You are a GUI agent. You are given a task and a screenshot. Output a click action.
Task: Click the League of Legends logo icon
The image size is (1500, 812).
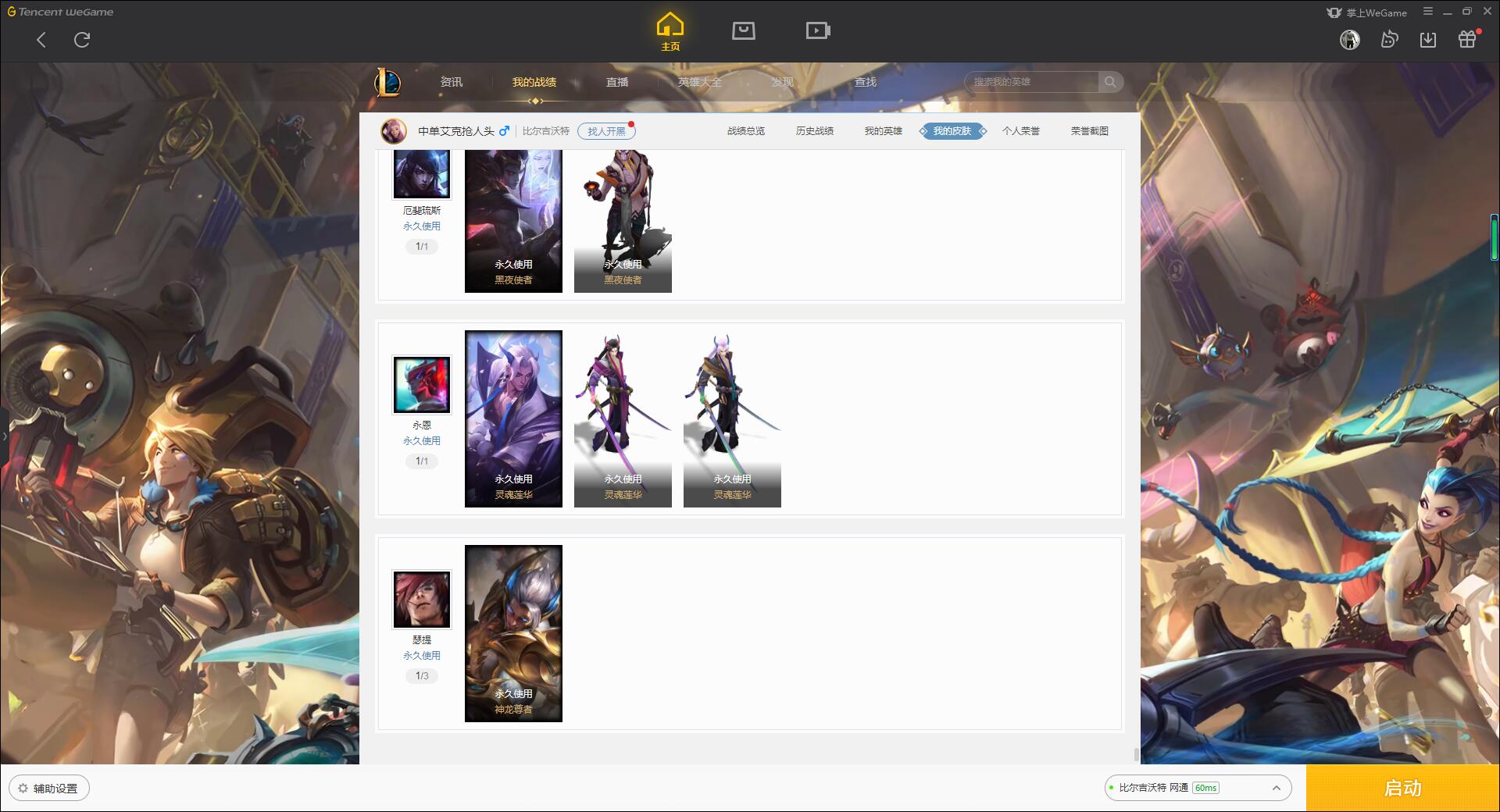coord(388,82)
